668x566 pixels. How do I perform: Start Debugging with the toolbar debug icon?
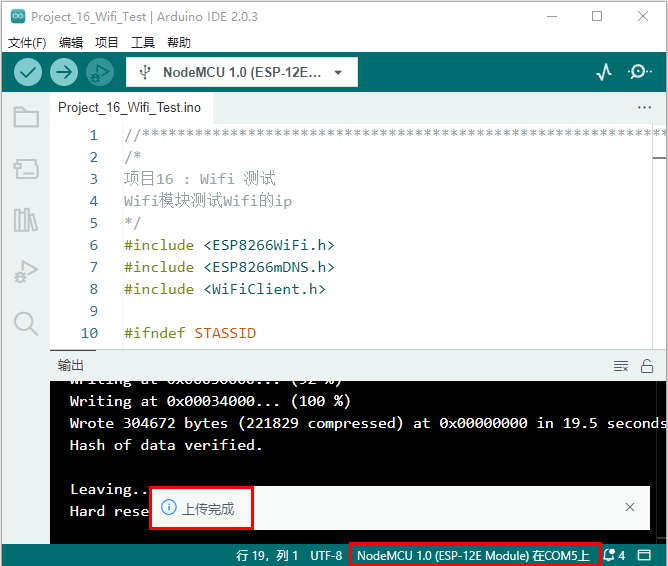click(100, 72)
